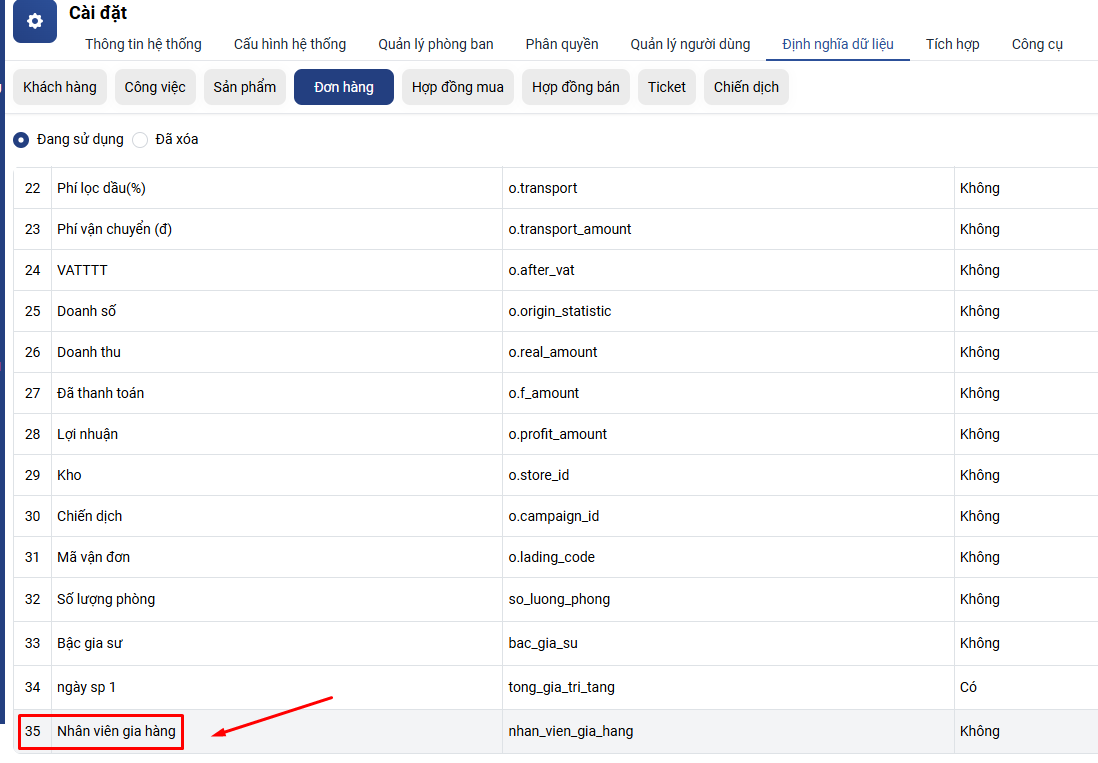Image resolution: width=1098 pixels, height=763 pixels.
Task: Select the Tích hợp tab
Action: point(952,44)
